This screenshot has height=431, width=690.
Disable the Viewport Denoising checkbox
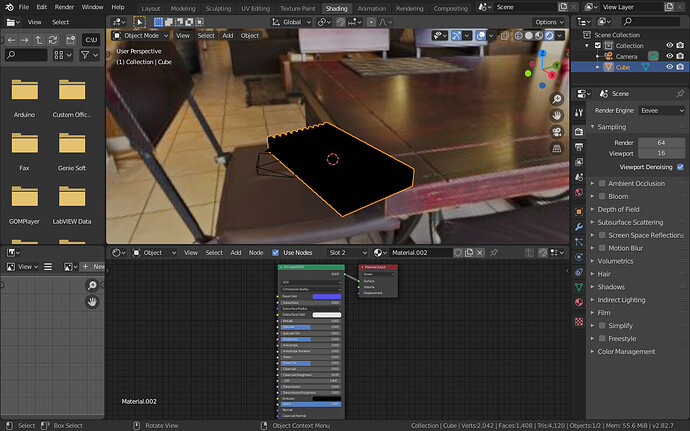coord(680,167)
